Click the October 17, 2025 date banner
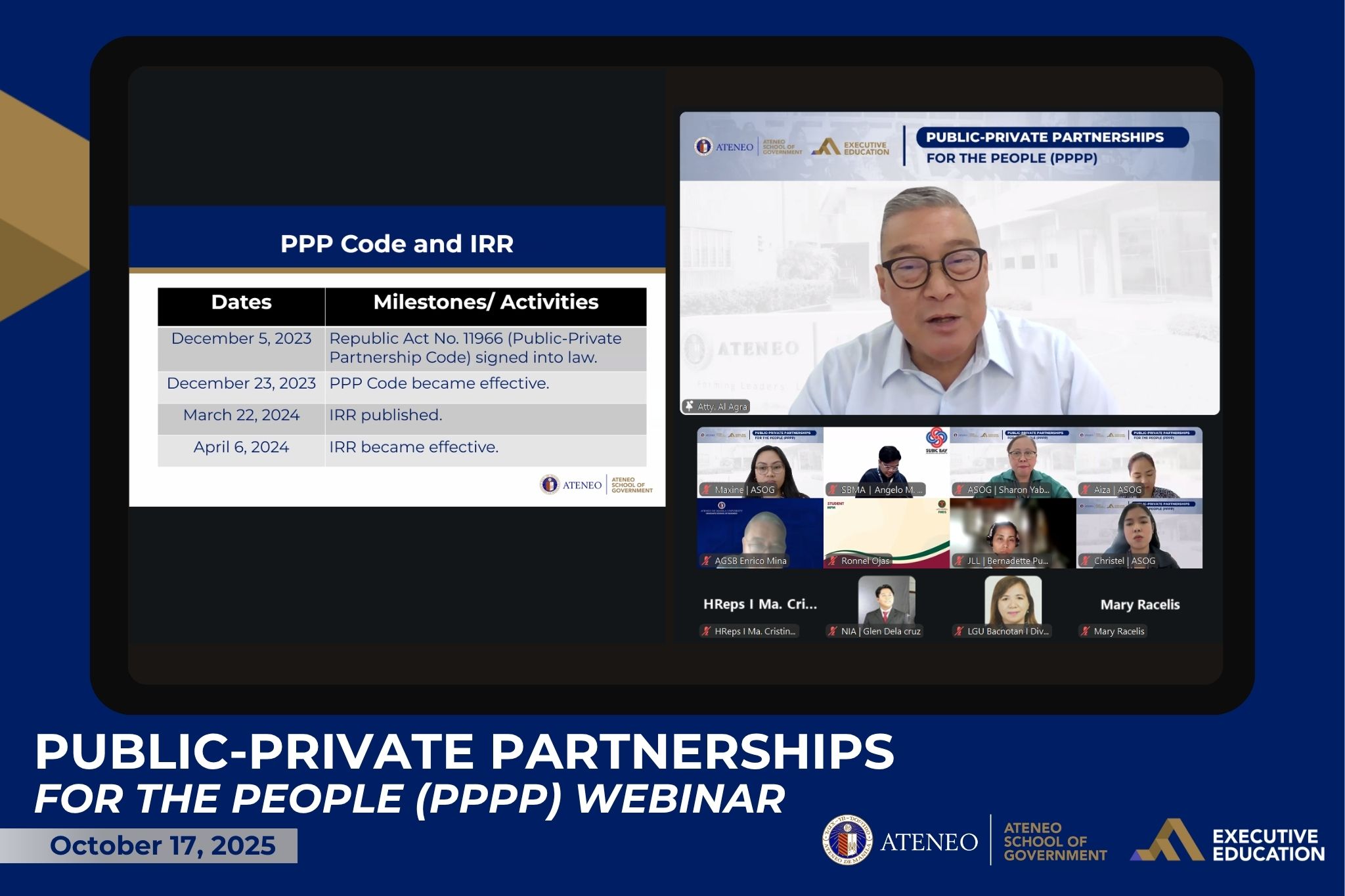 coord(164,846)
